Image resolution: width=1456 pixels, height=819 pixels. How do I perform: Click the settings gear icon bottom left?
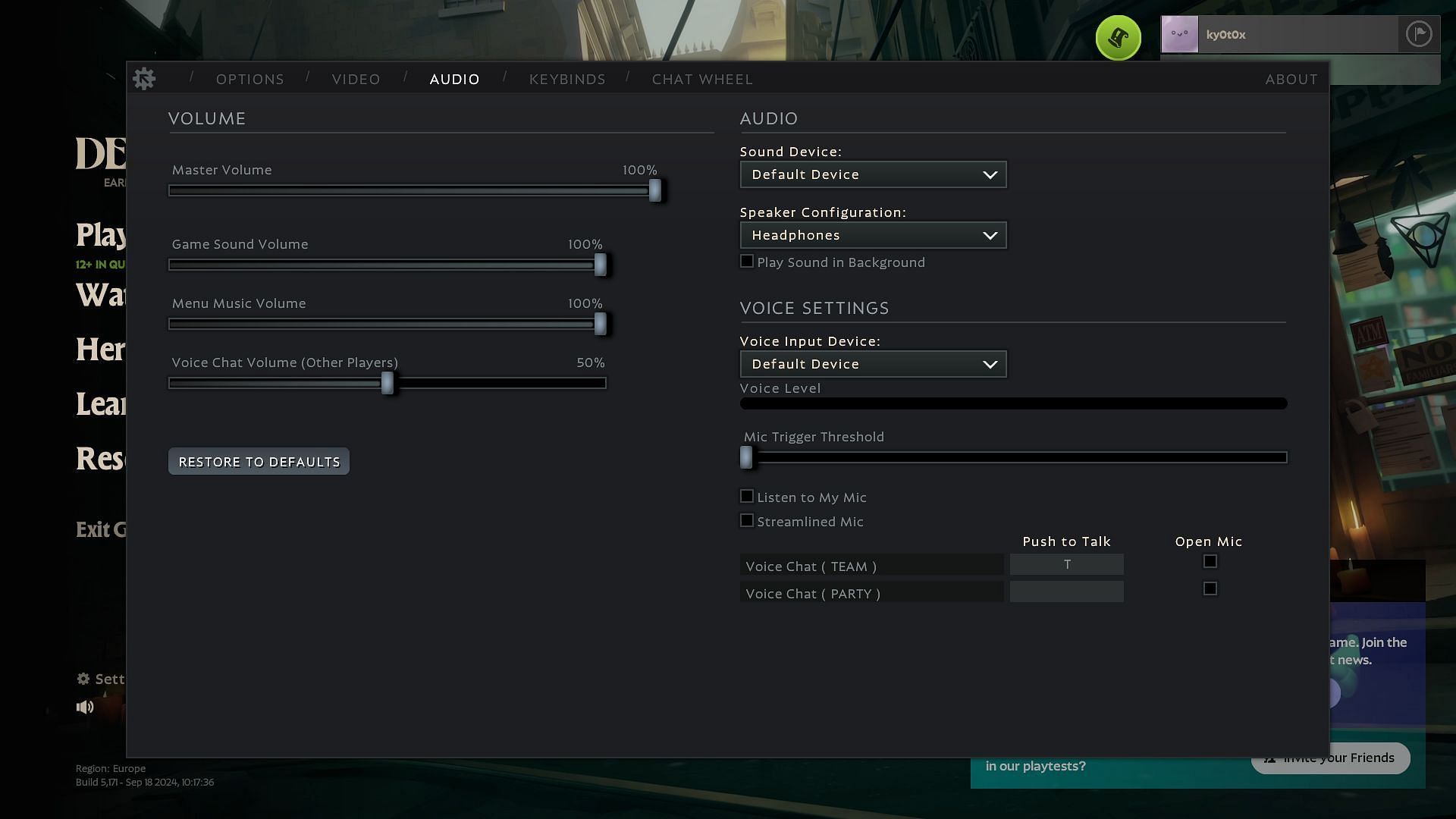83,678
